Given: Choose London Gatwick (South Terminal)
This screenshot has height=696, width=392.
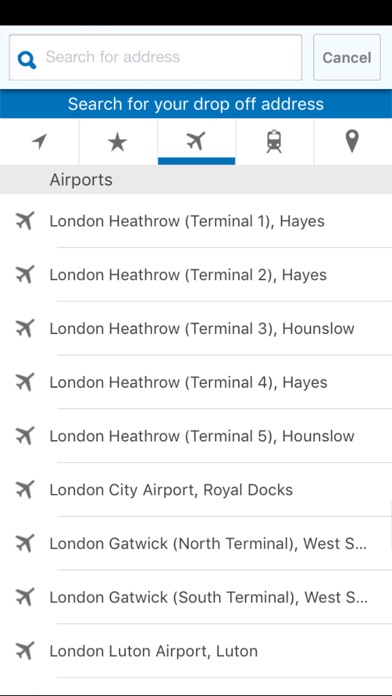Looking at the screenshot, I should pos(196,597).
